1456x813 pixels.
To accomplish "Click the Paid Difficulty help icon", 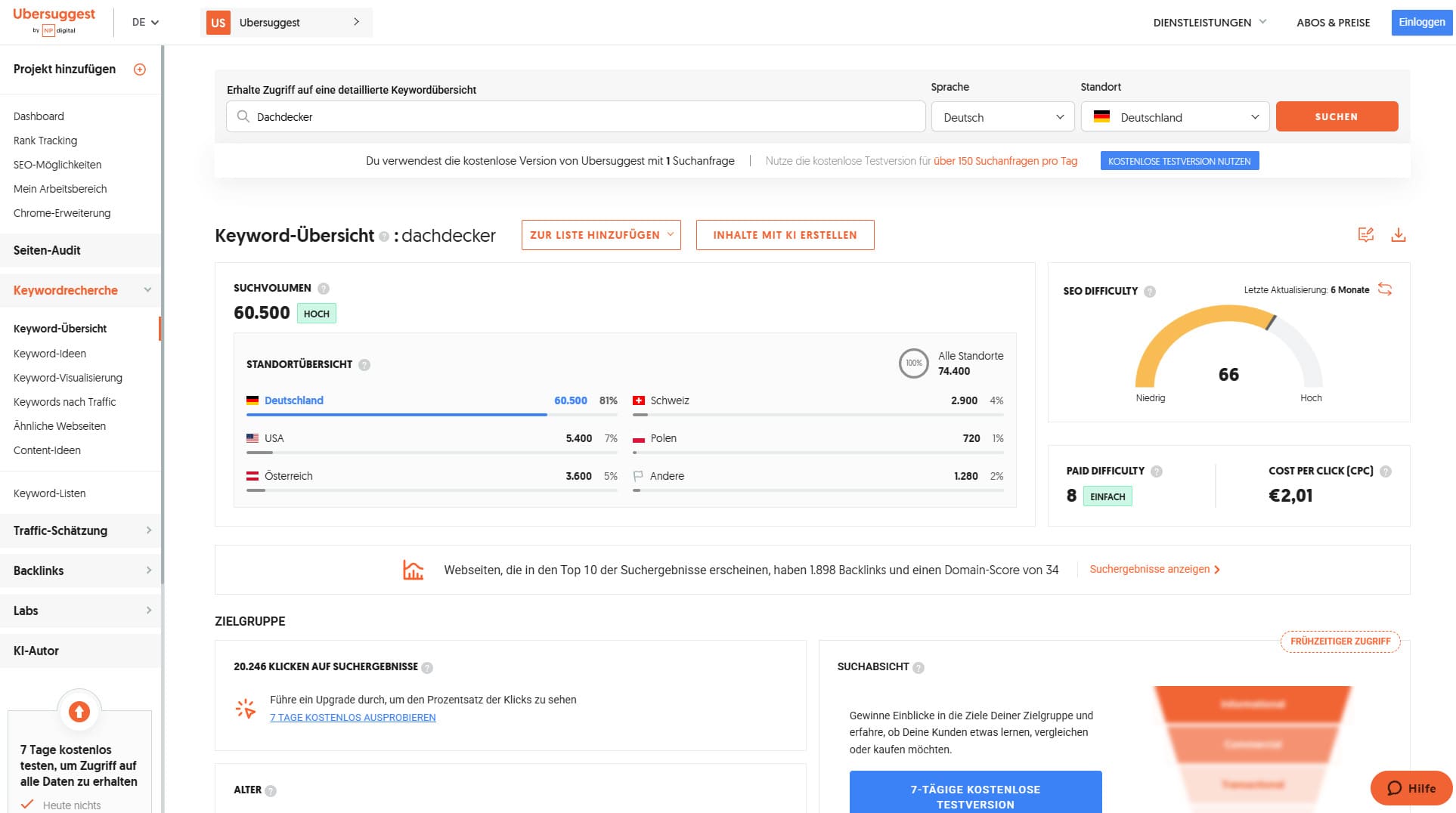I will 1157,471.
